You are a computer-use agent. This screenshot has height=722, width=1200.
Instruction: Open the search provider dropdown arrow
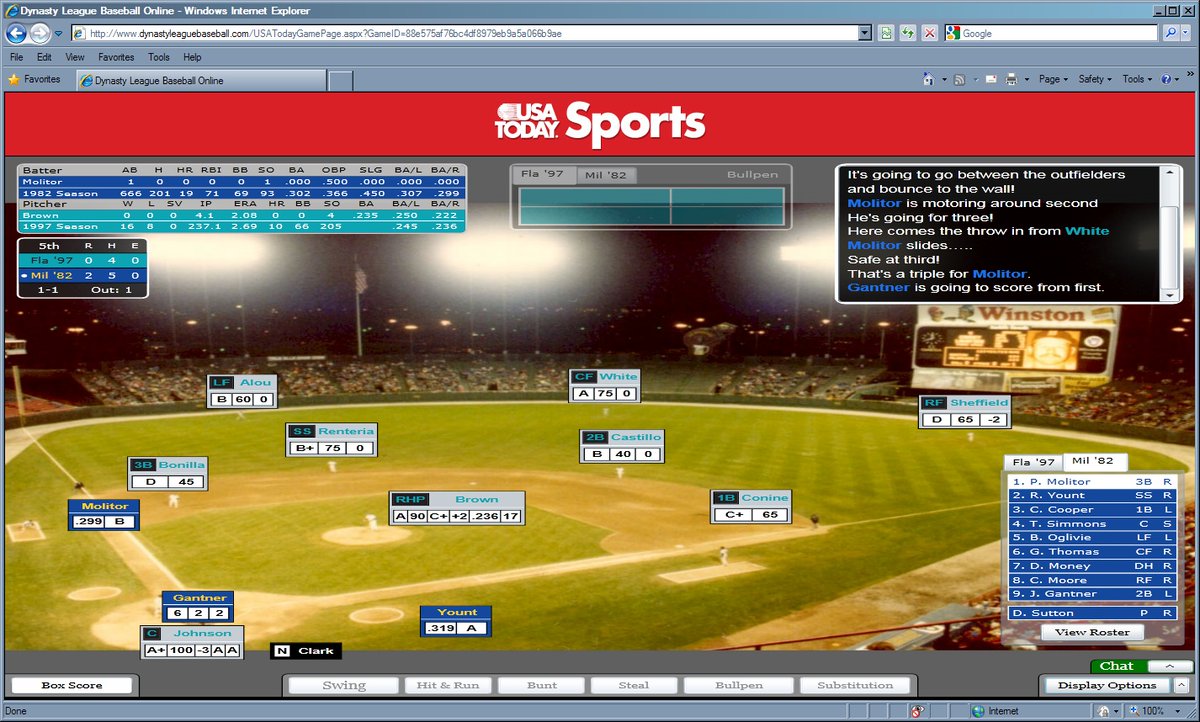point(1186,33)
